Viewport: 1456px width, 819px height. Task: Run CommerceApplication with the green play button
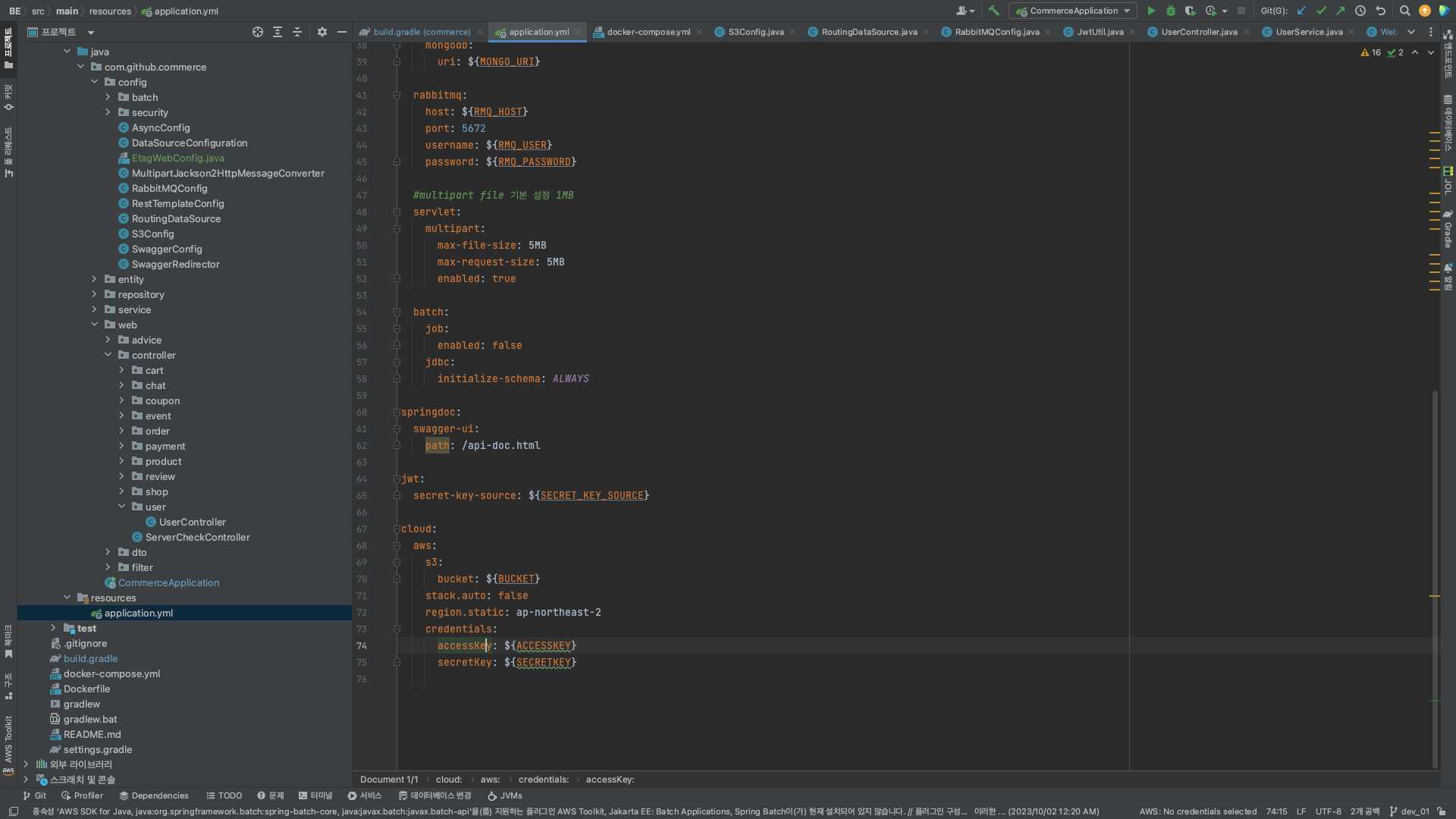[x=1151, y=11]
